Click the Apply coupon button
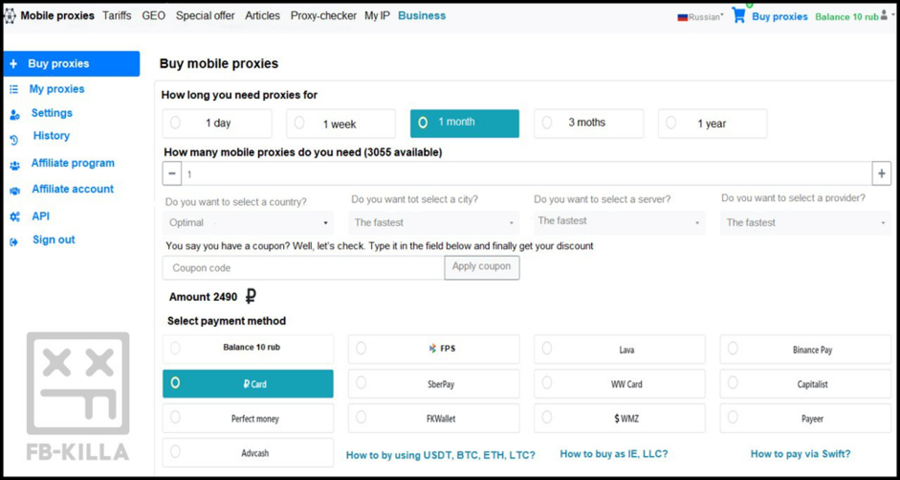This screenshot has width=900, height=480. click(482, 268)
